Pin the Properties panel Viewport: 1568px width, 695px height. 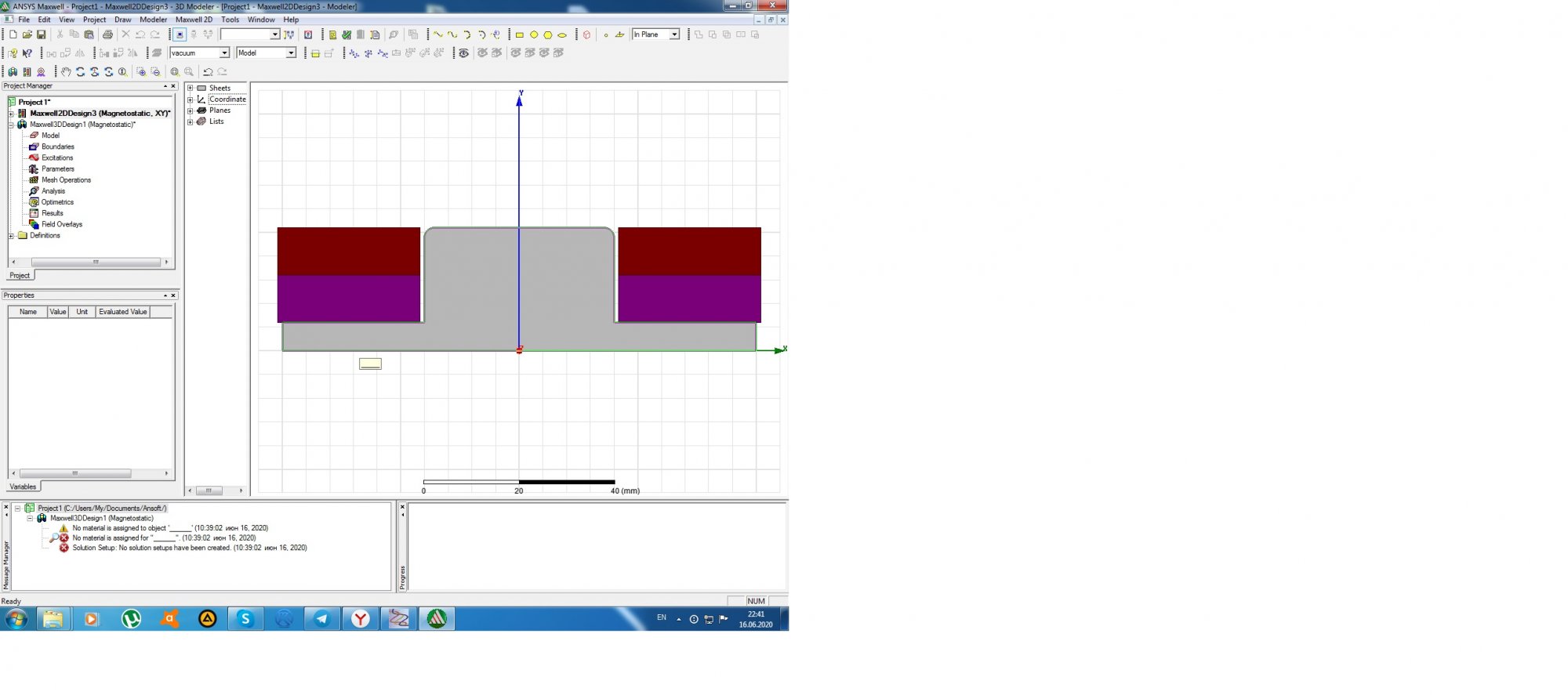coord(165,295)
